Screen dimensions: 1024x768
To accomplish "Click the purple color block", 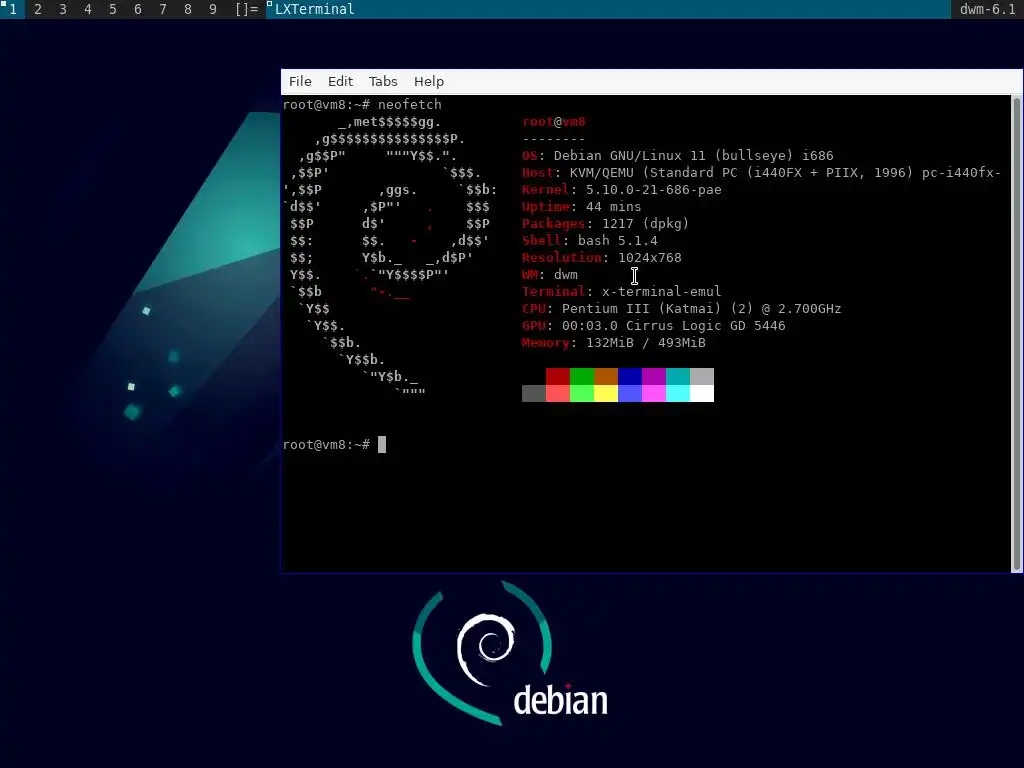I will click(x=654, y=376).
